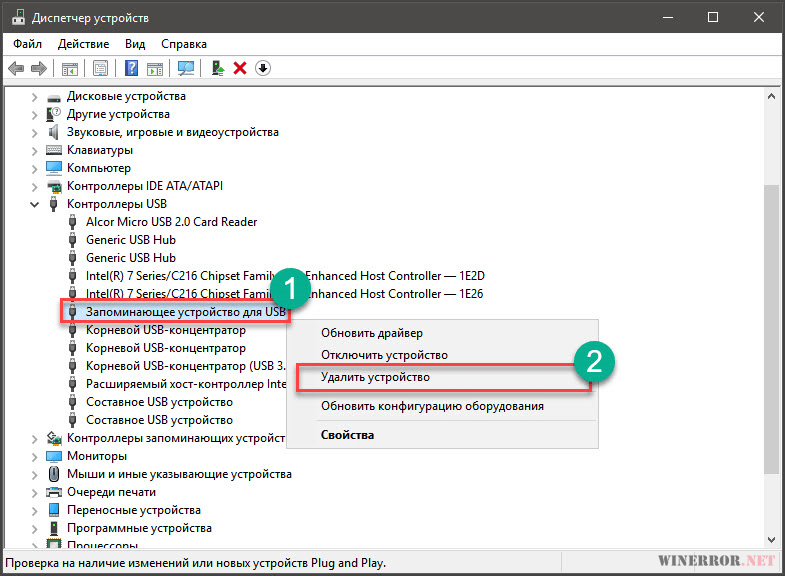Expand the Программные устройства category

34,529
